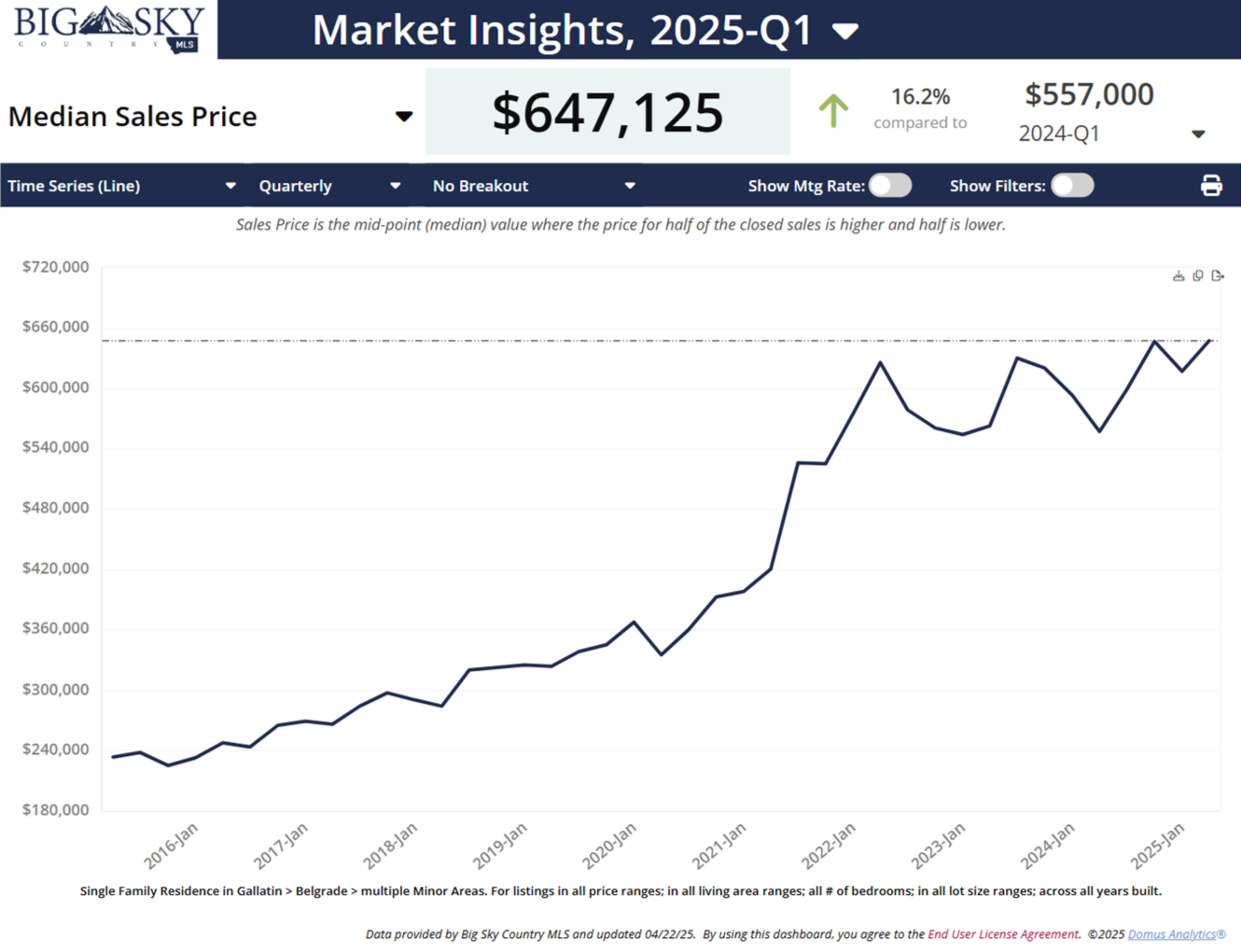Click the $600,000 y-axis label
Viewport: 1241px width, 952px height.
click(56, 387)
